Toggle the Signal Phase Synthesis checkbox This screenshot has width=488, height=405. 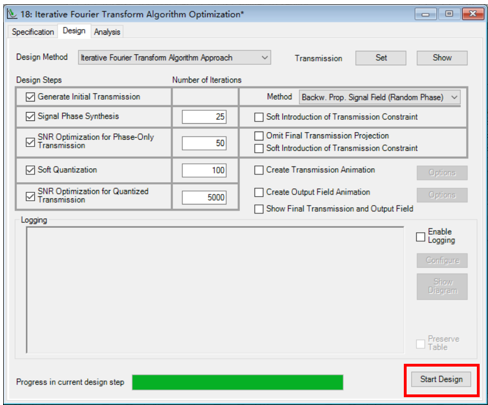[30, 116]
